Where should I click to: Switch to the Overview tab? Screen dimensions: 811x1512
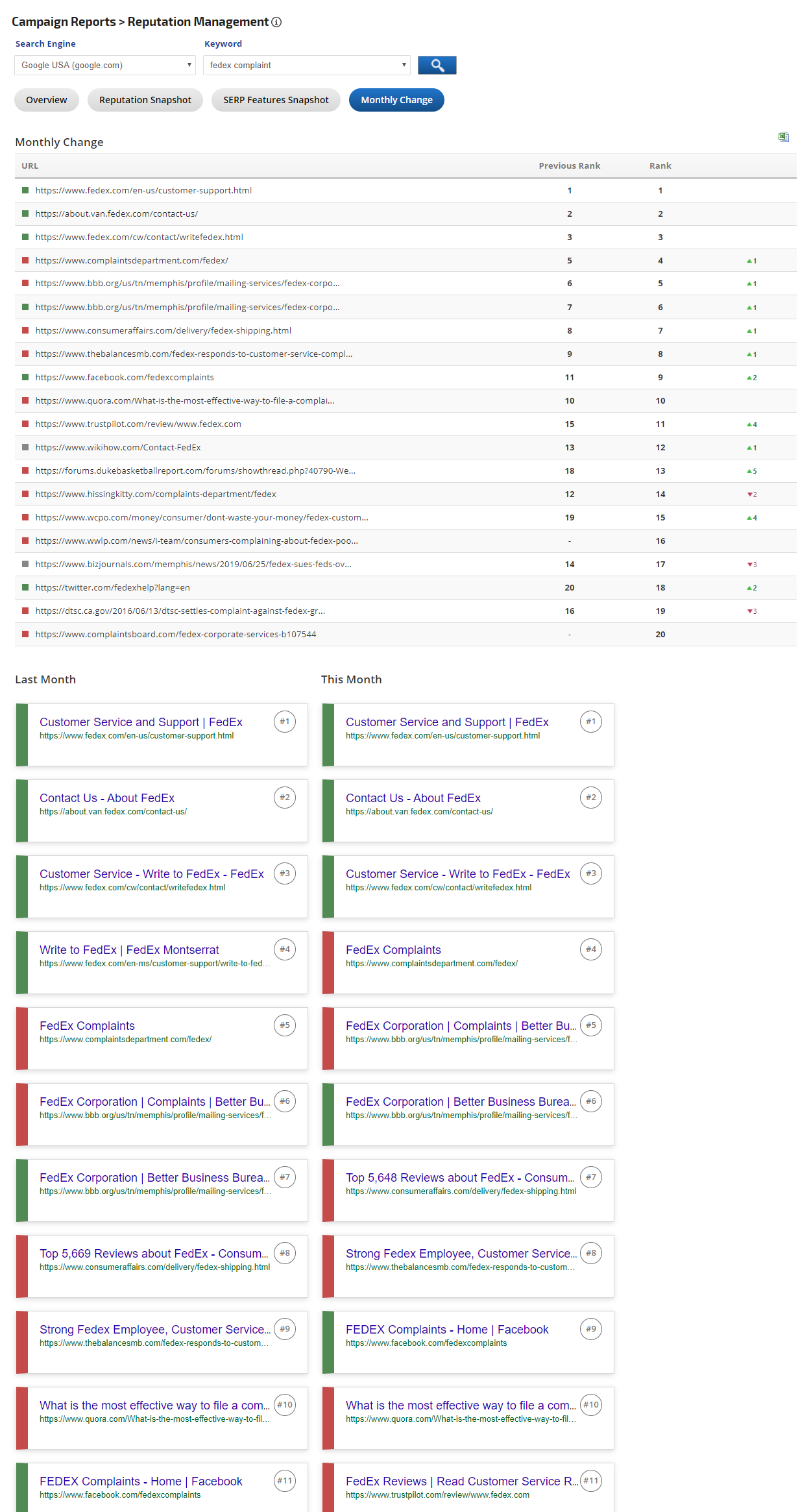(46, 100)
